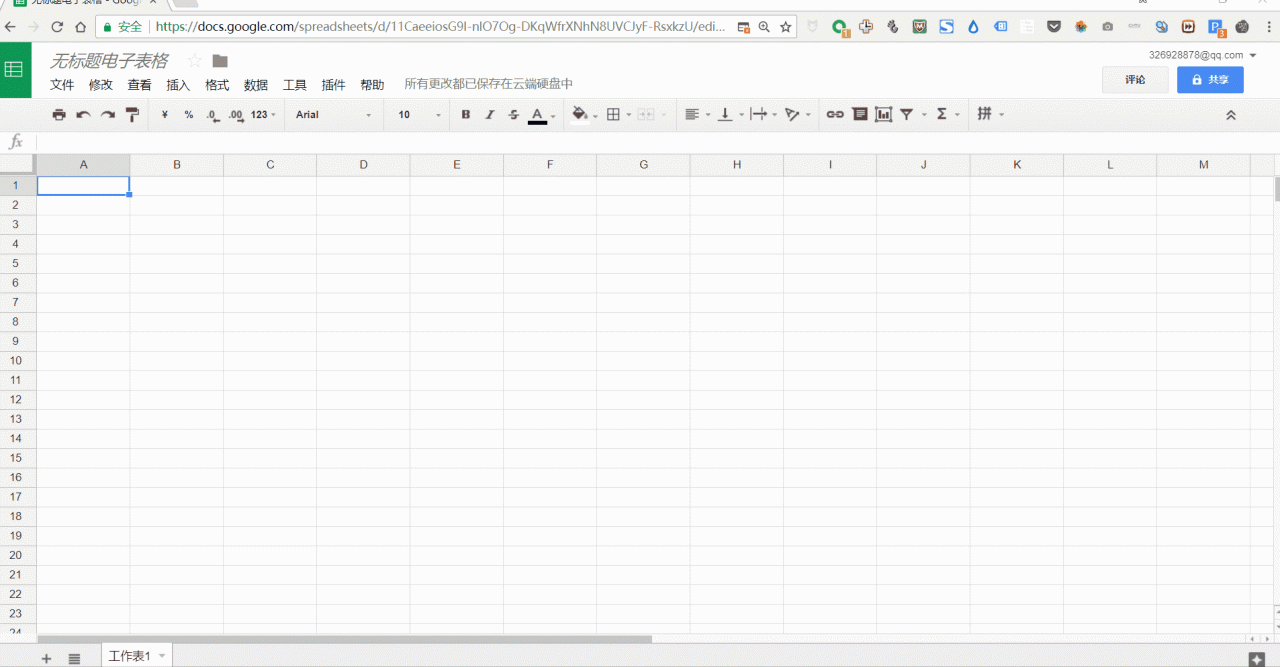Viewport: 1280px width, 667px height.
Task: Toggle italic text formatting
Action: (490, 115)
